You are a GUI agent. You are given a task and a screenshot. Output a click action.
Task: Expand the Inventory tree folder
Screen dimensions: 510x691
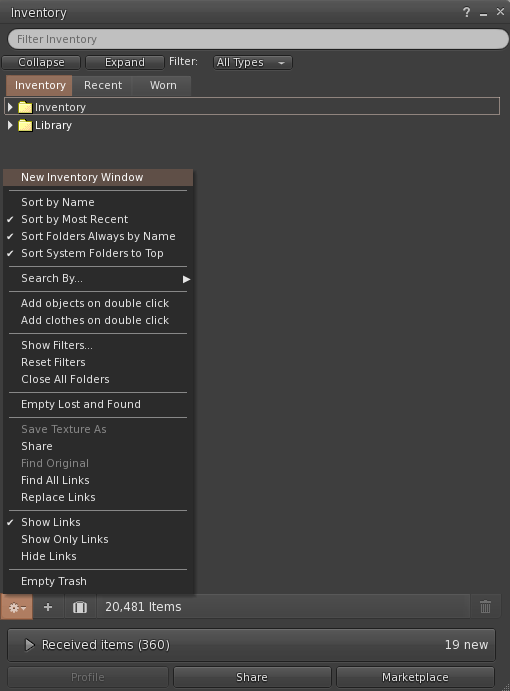[x=10, y=107]
